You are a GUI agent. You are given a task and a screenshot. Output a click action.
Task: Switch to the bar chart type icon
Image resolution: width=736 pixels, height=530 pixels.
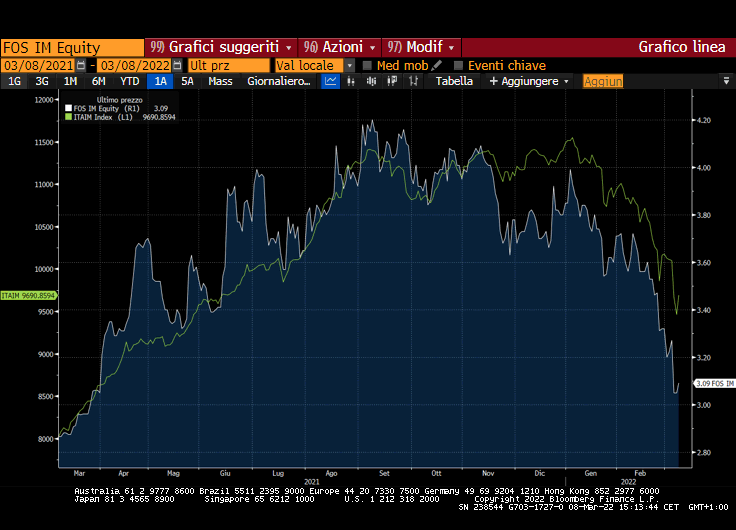[x=350, y=81]
